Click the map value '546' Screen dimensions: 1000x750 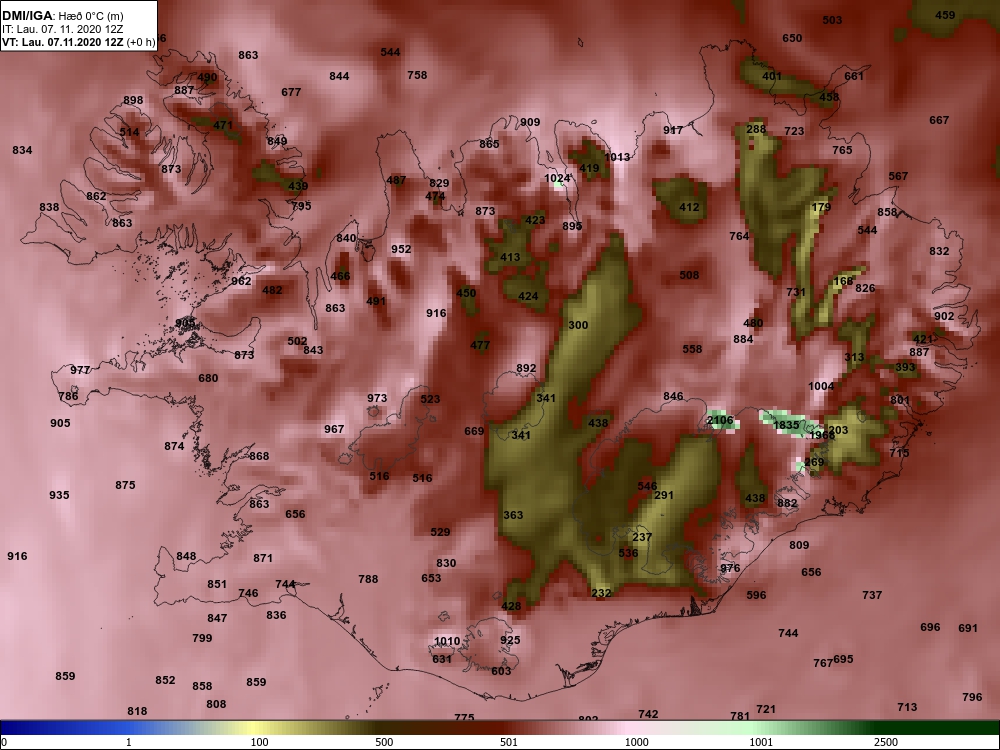coord(647,485)
